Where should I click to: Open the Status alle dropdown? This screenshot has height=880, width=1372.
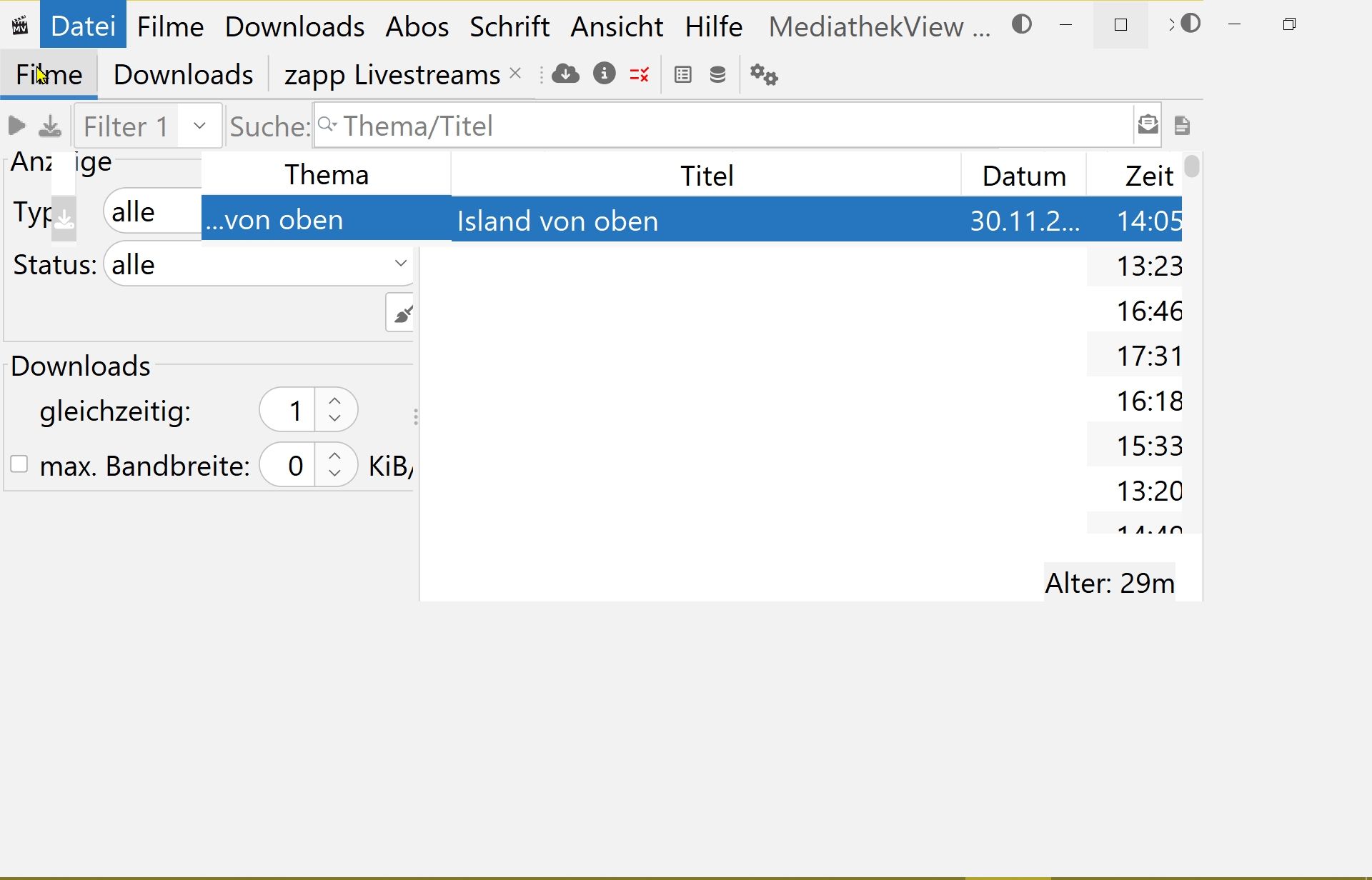pos(257,264)
